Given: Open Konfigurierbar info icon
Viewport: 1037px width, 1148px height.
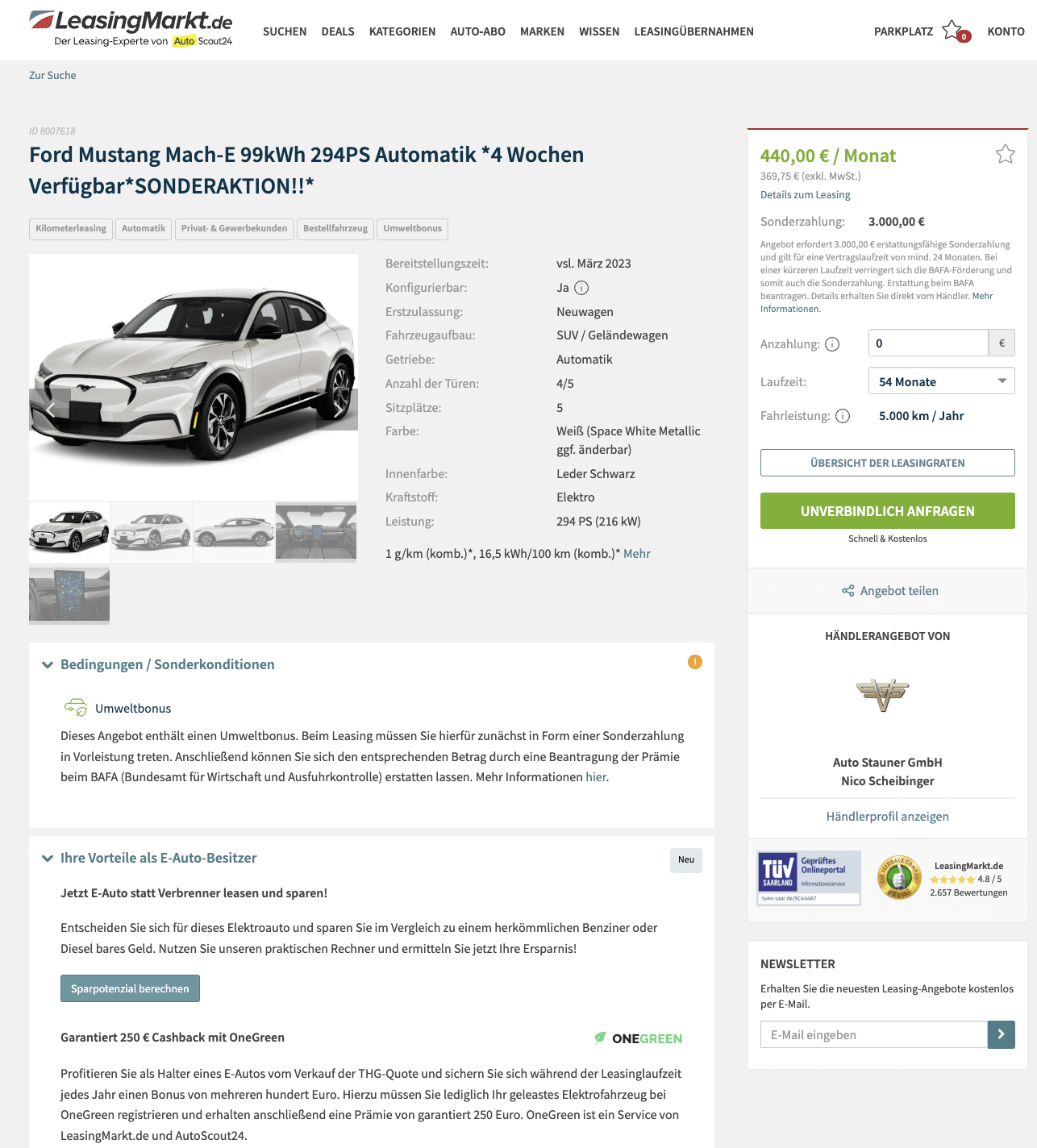Looking at the screenshot, I should 581,288.
